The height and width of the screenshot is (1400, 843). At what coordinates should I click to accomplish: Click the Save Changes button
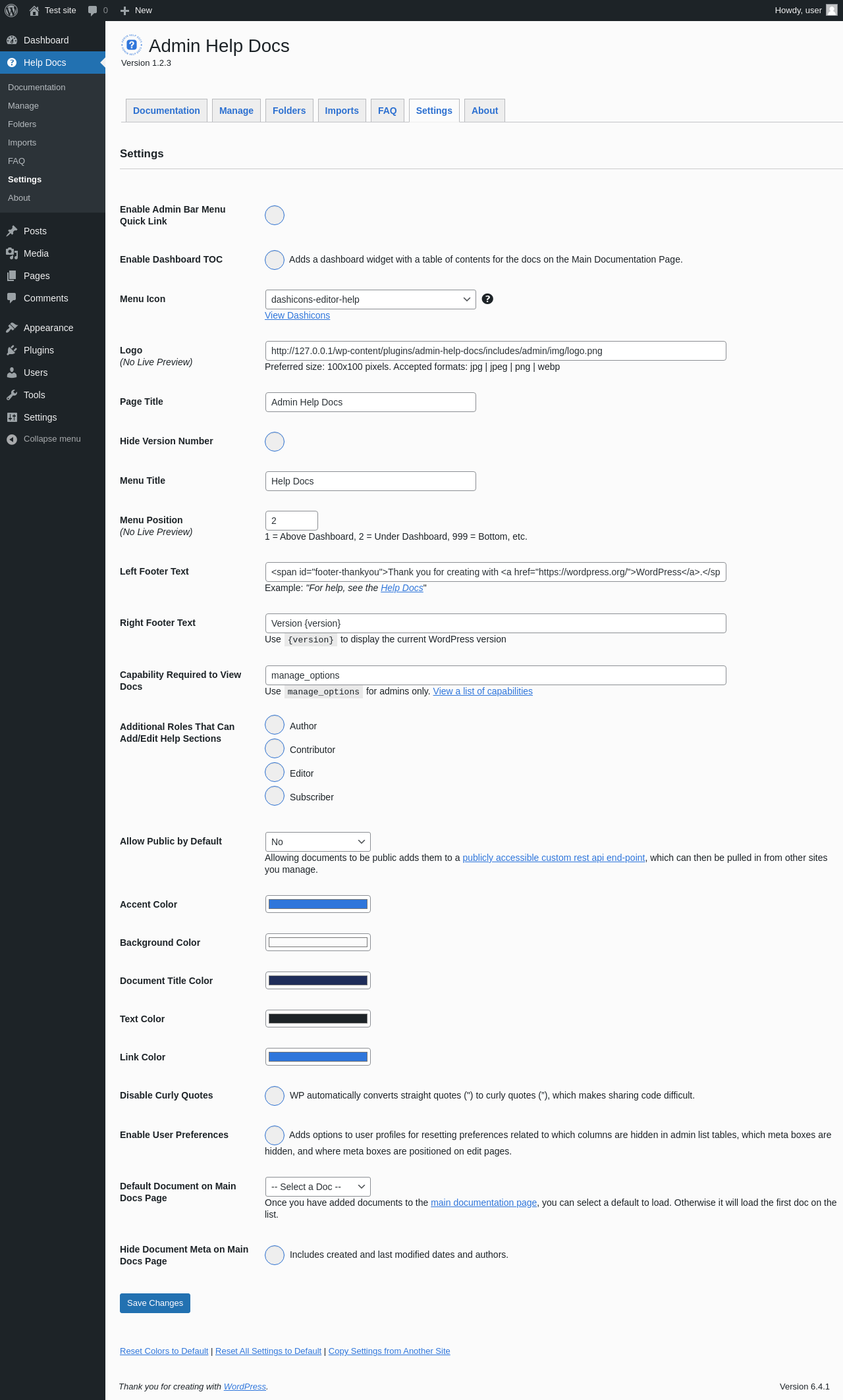[x=155, y=1303]
